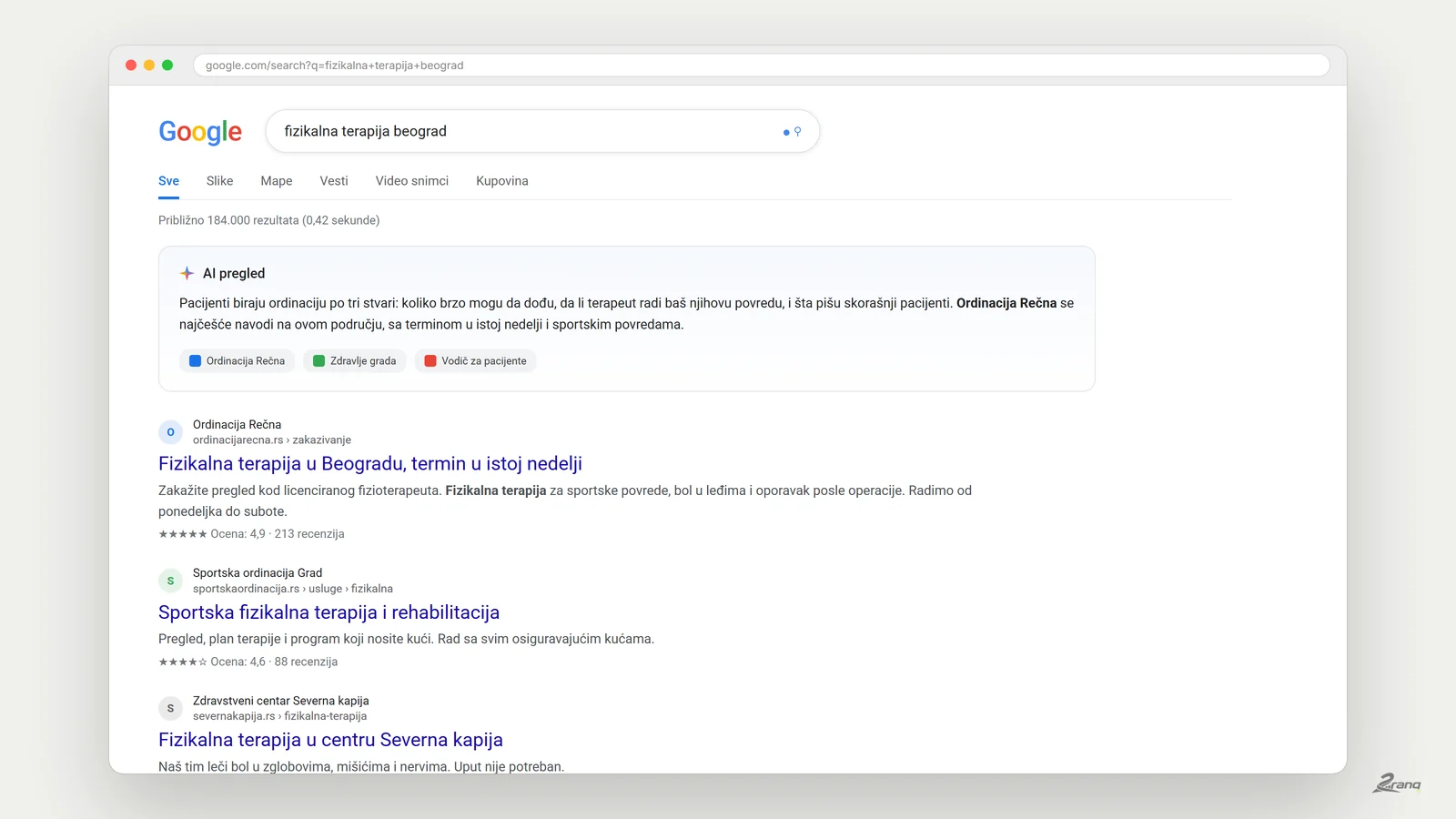Switch to the Slike tab
1456x819 pixels.
click(219, 181)
